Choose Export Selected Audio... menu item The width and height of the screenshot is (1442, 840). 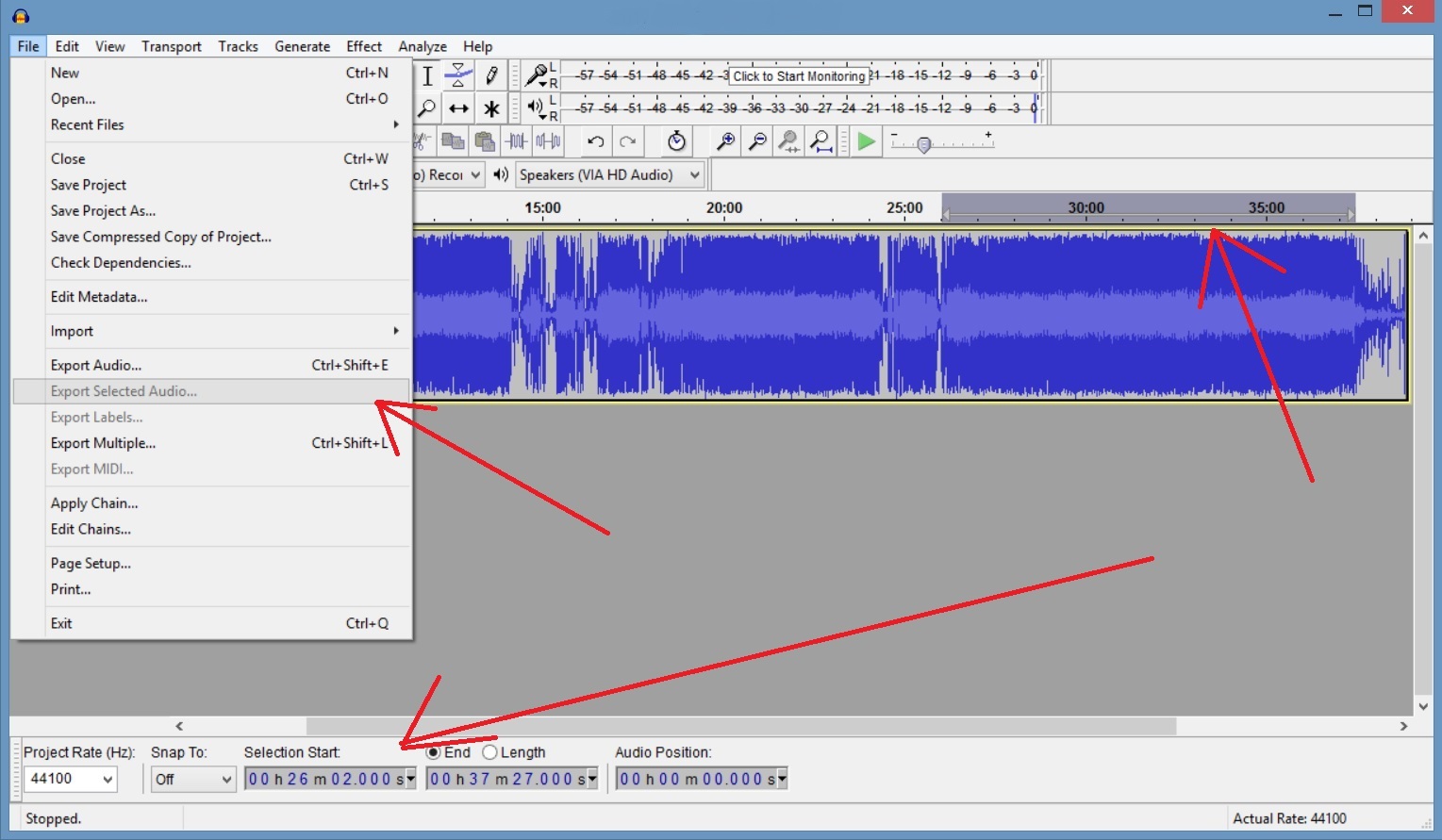tap(212, 391)
